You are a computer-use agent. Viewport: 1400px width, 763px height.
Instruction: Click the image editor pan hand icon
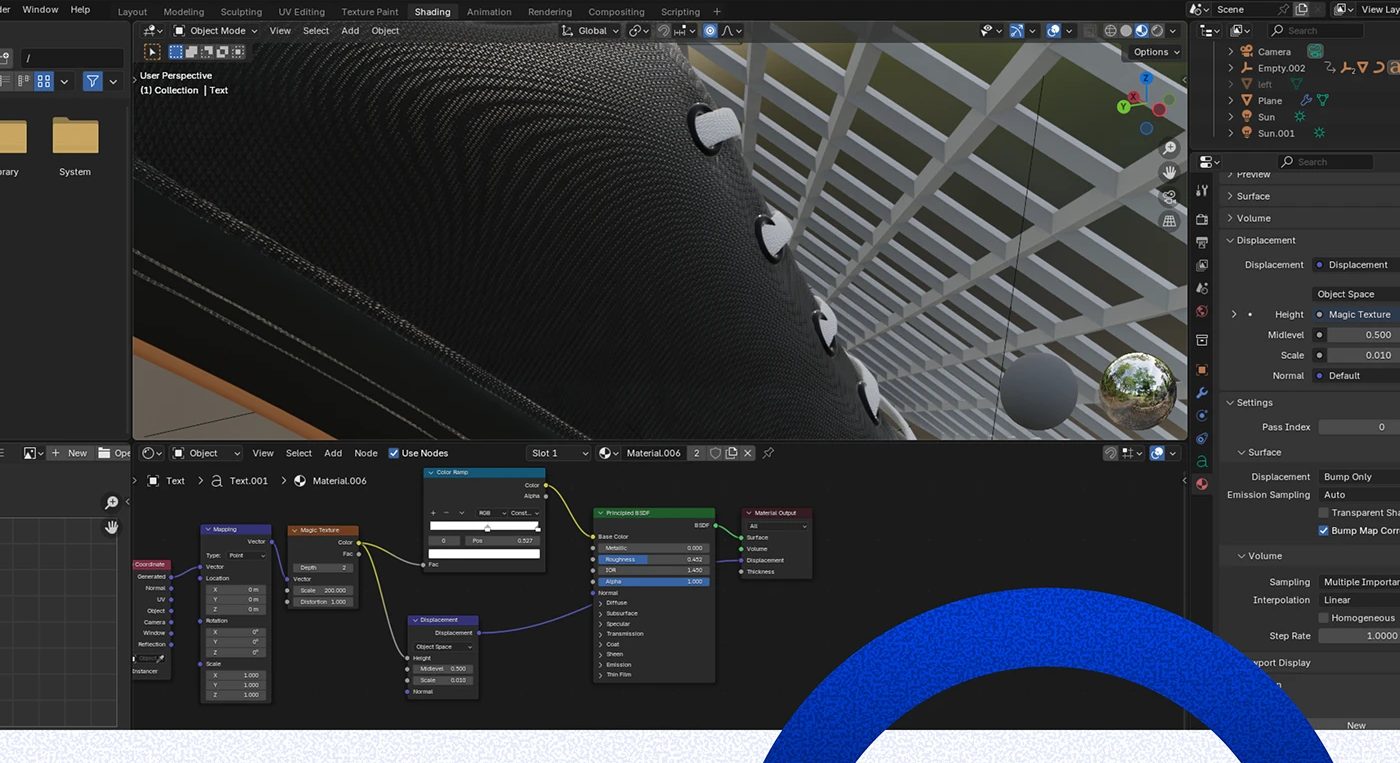[x=112, y=527]
